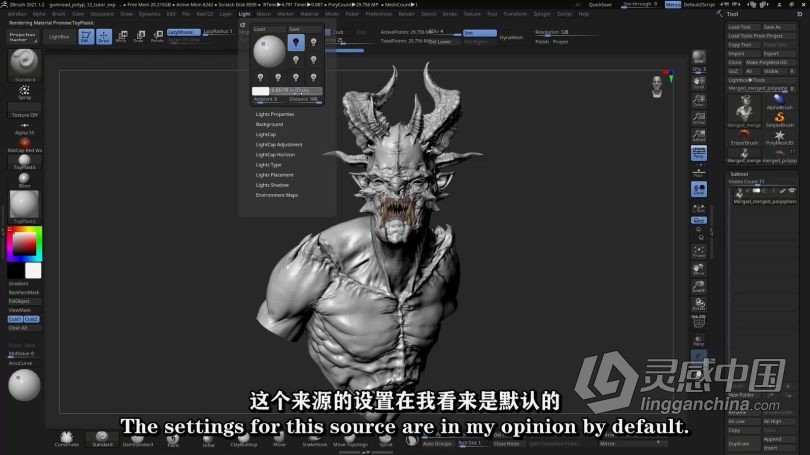Click the Zoom3D icon on right shelf
This screenshot has height=455, width=810.
pos(699,287)
